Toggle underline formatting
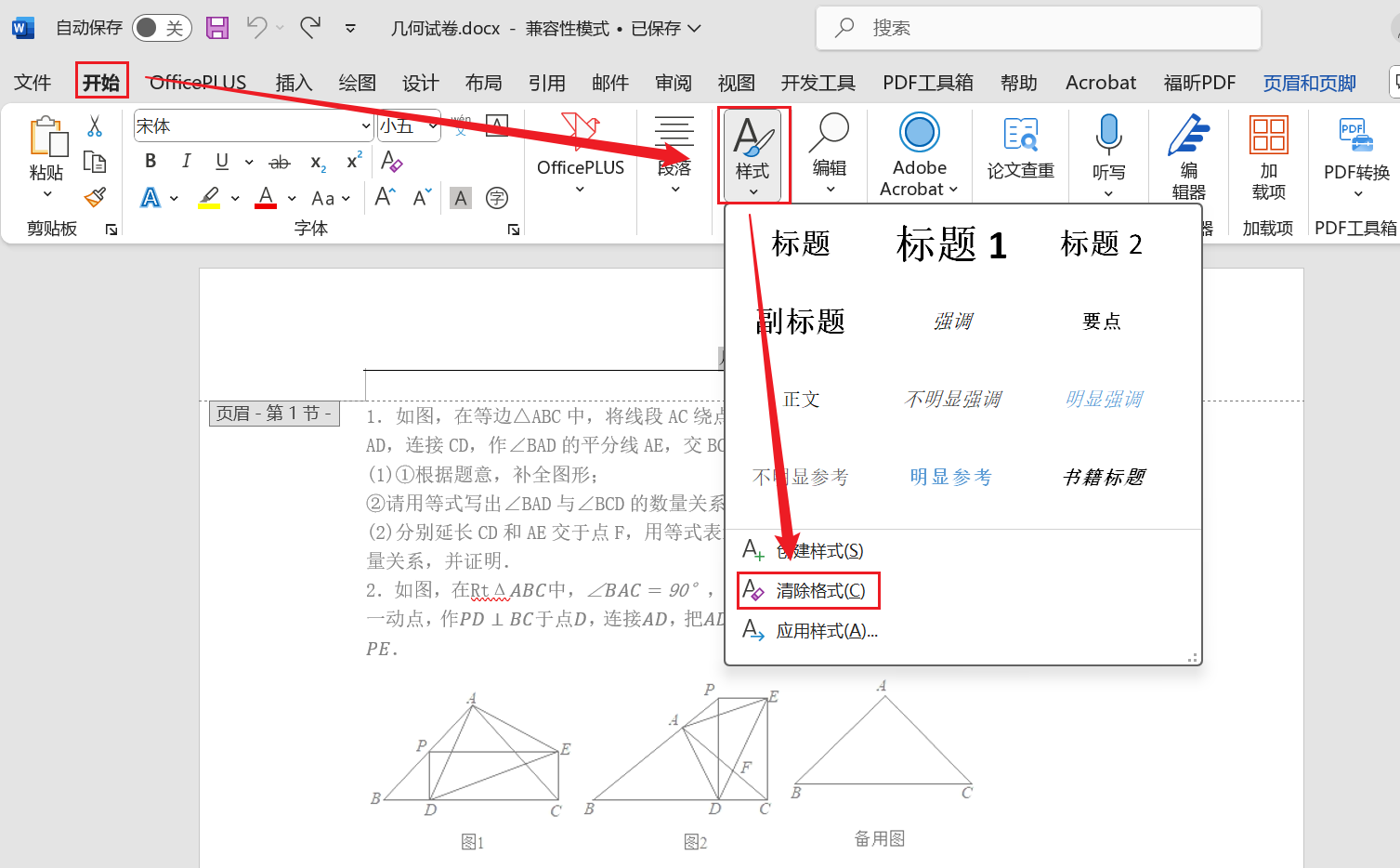The height and width of the screenshot is (868, 1400). pyautogui.click(x=222, y=162)
